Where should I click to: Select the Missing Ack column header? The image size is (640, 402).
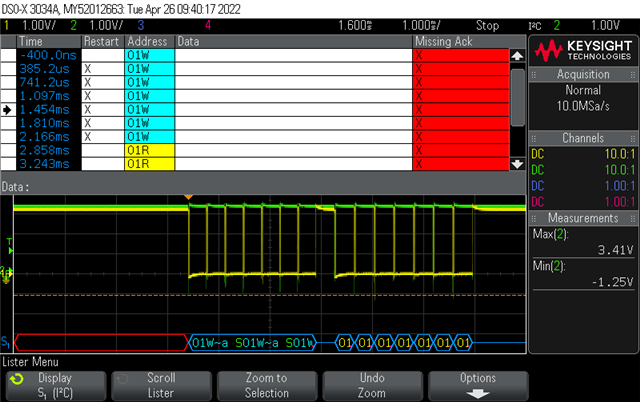coord(461,42)
